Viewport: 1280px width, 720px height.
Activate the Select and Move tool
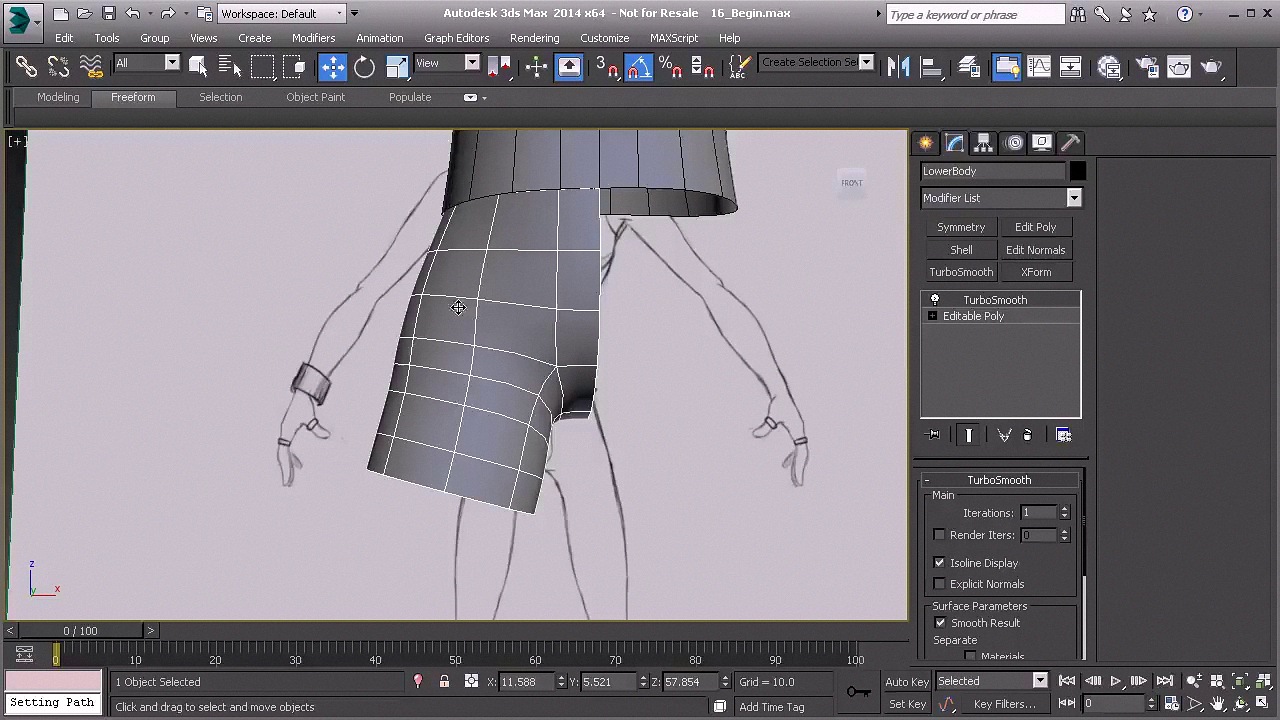pos(332,67)
